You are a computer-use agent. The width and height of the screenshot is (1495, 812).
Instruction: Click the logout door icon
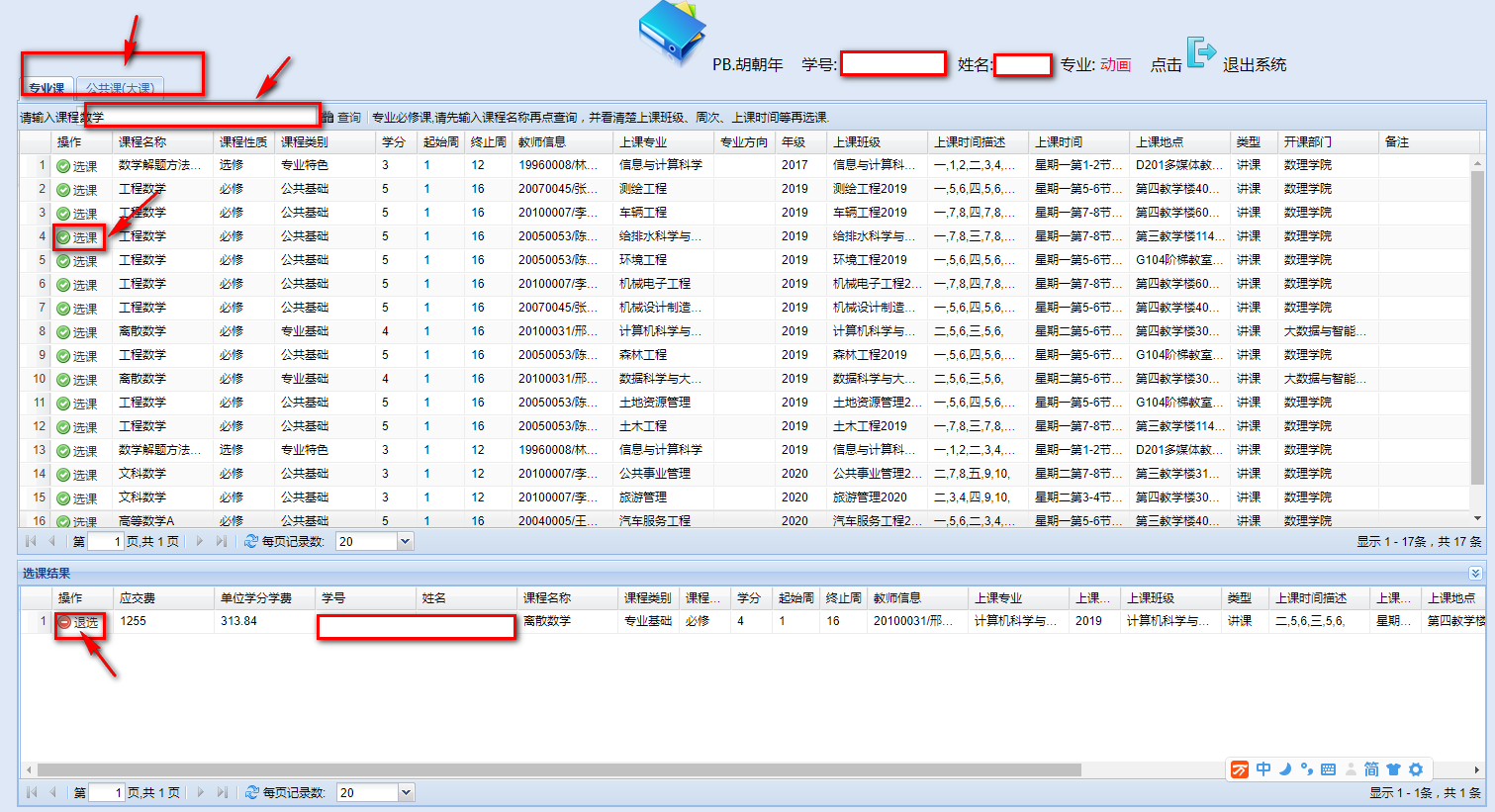pos(1200,53)
